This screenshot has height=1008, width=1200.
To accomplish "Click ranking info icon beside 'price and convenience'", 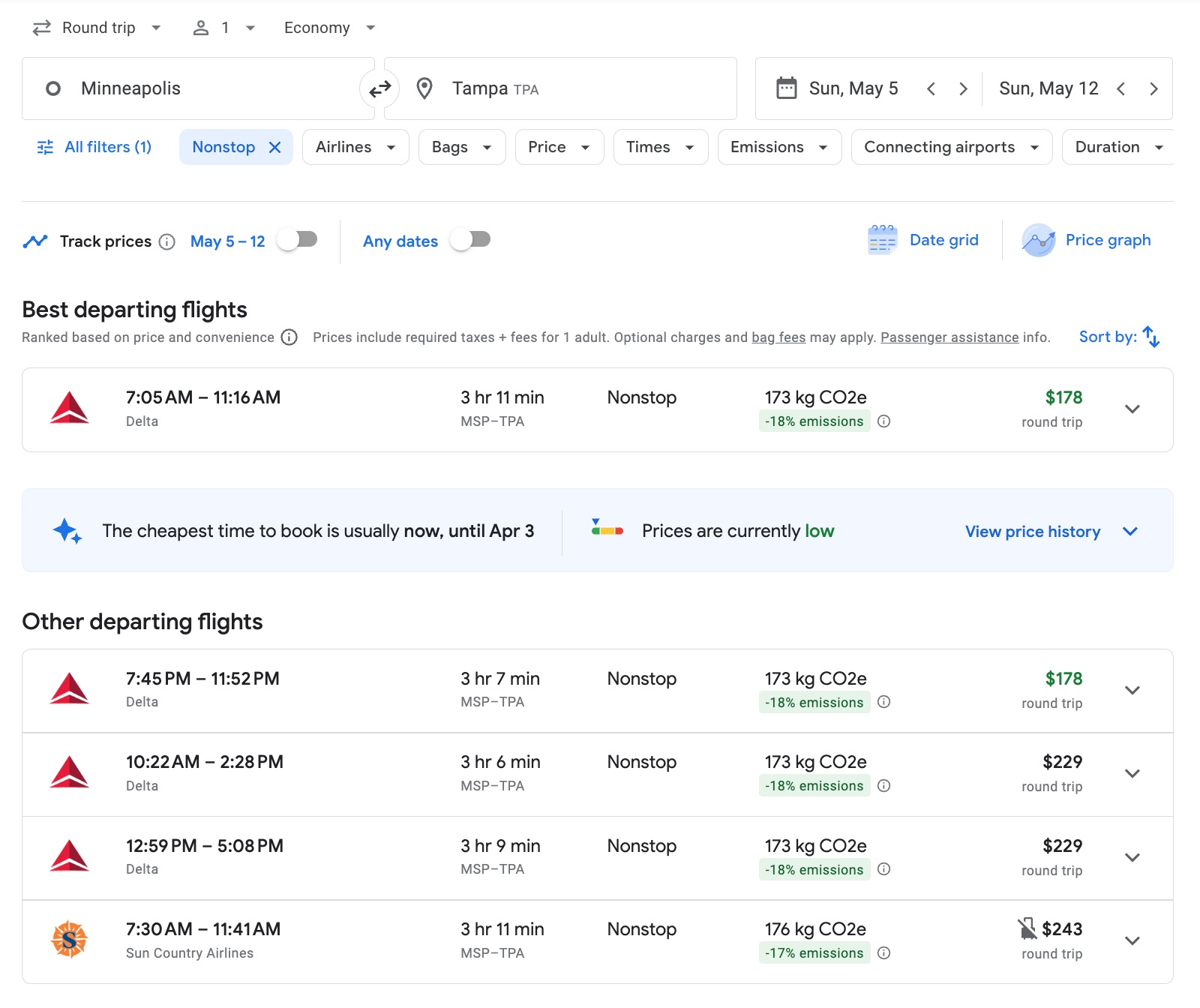I will coord(289,337).
